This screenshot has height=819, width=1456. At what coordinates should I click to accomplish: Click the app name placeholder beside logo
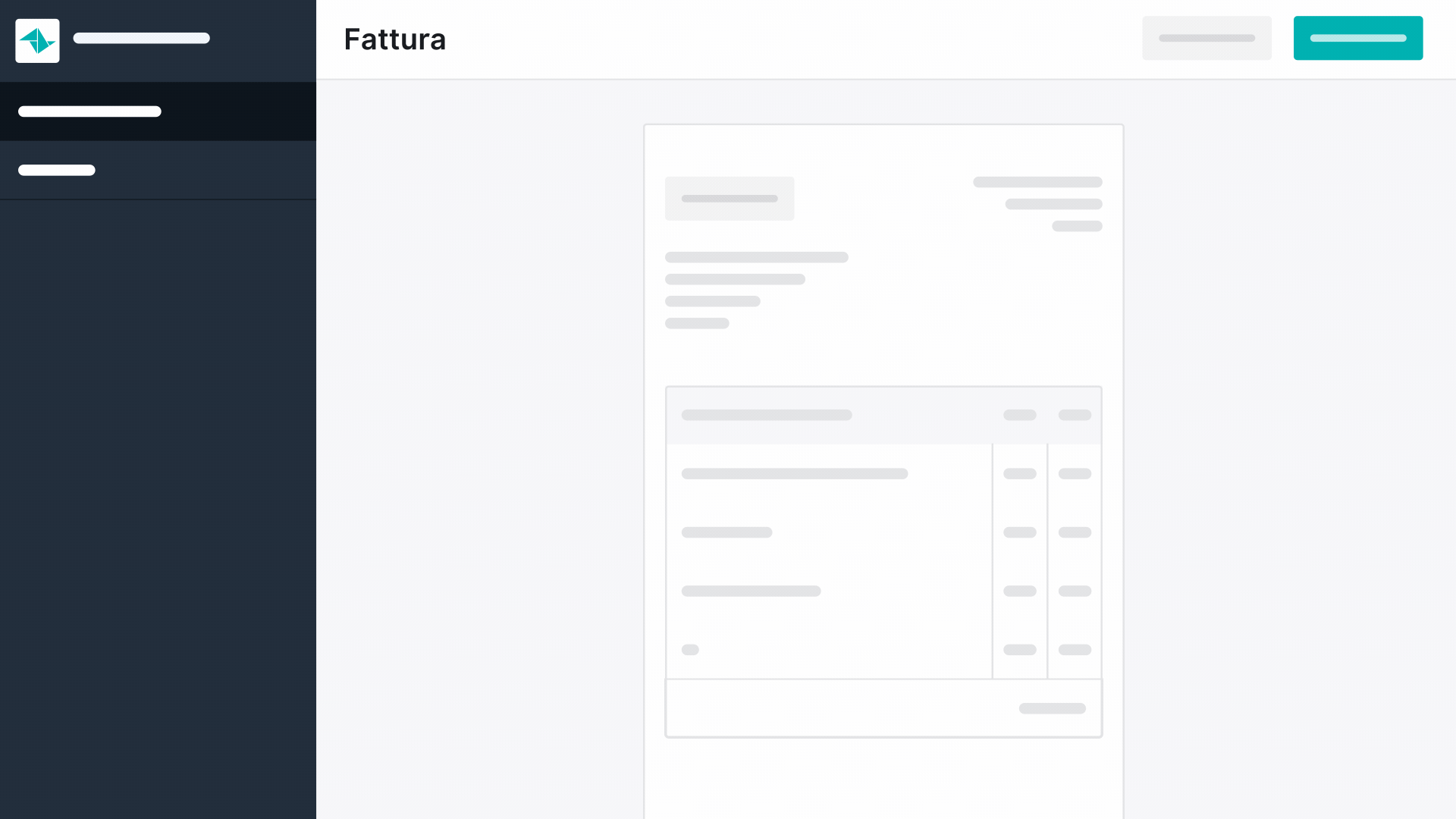[x=142, y=38]
